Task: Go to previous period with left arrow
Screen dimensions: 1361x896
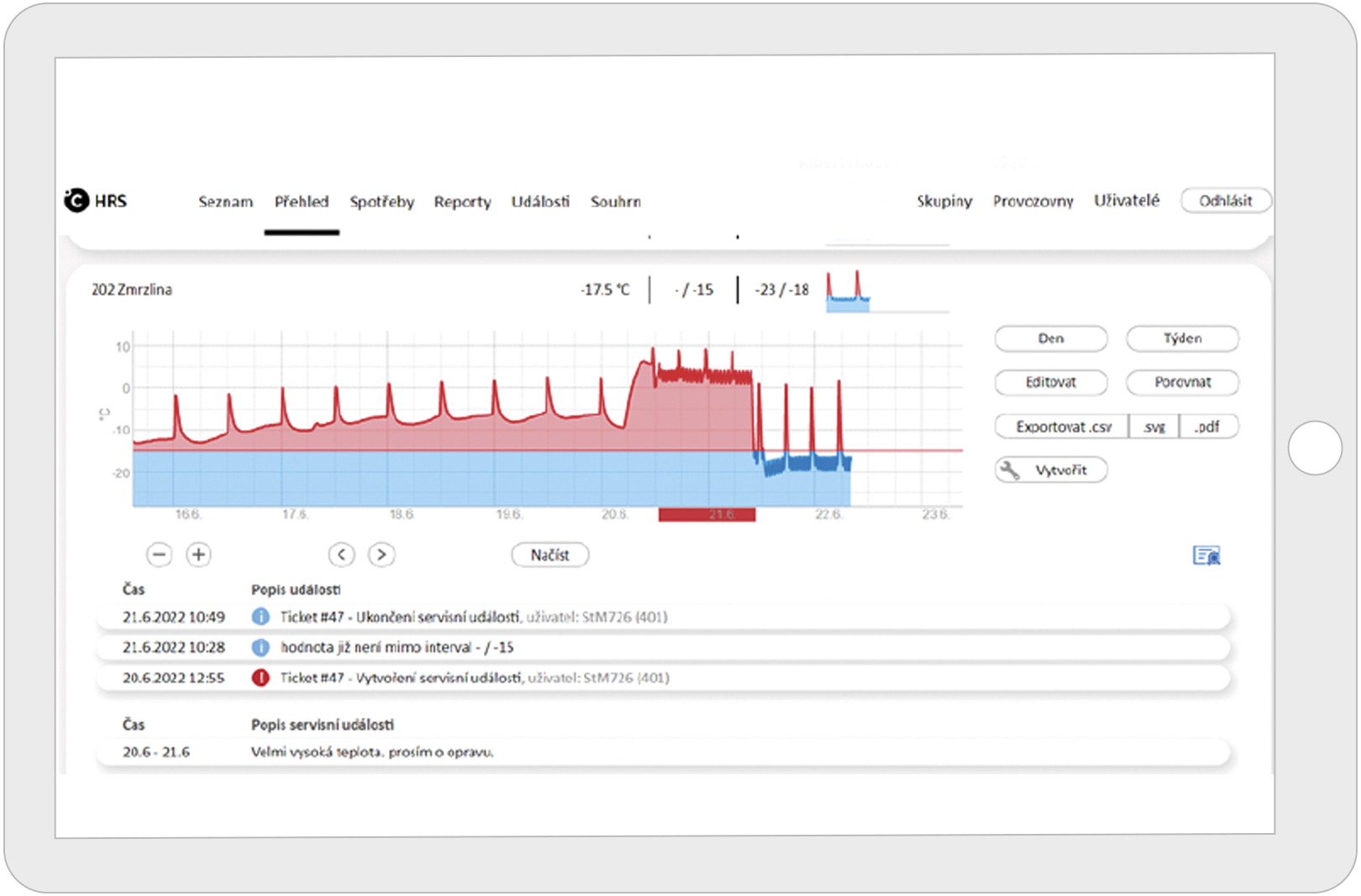Action: 341,555
